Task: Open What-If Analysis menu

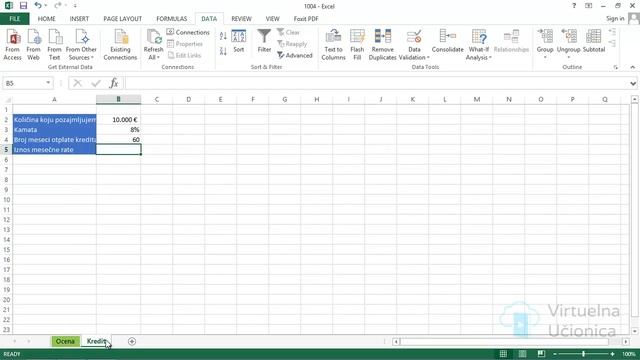Action: tap(478, 44)
